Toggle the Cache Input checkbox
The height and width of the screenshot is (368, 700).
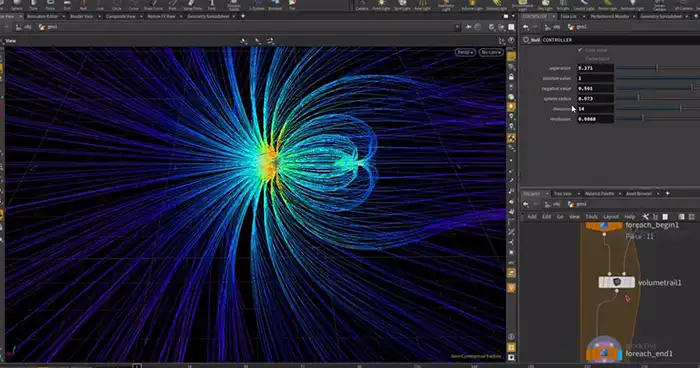(580, 59)
